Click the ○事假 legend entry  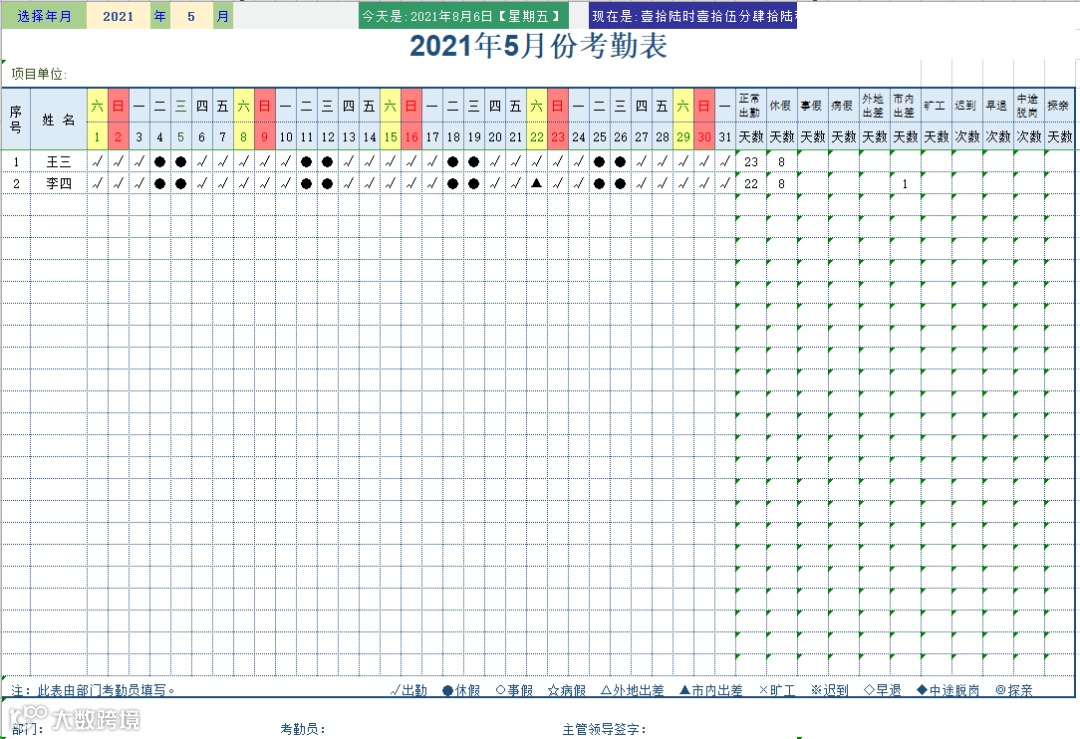point(514,690)
